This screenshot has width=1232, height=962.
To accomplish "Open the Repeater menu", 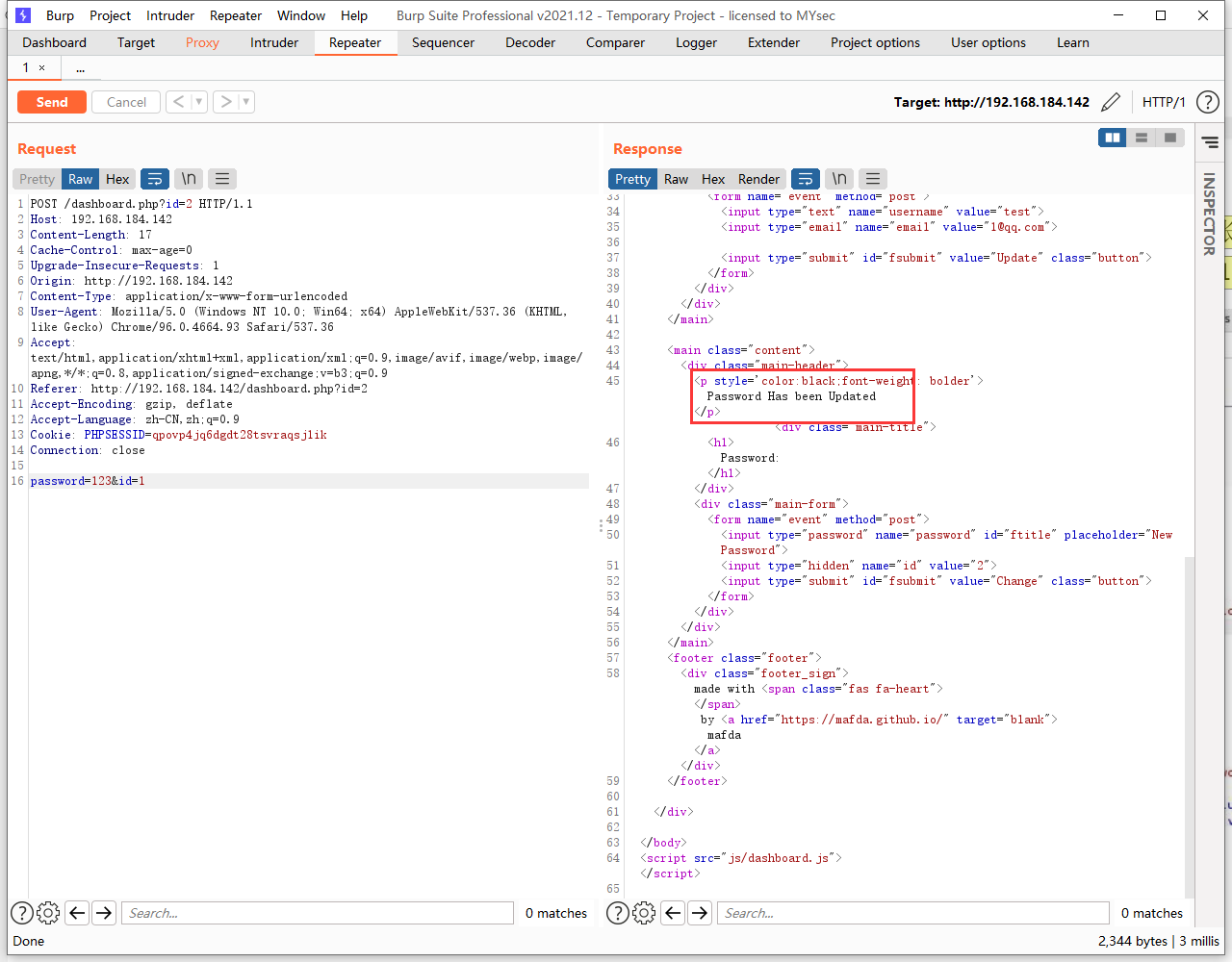I will tap(236, 15).
